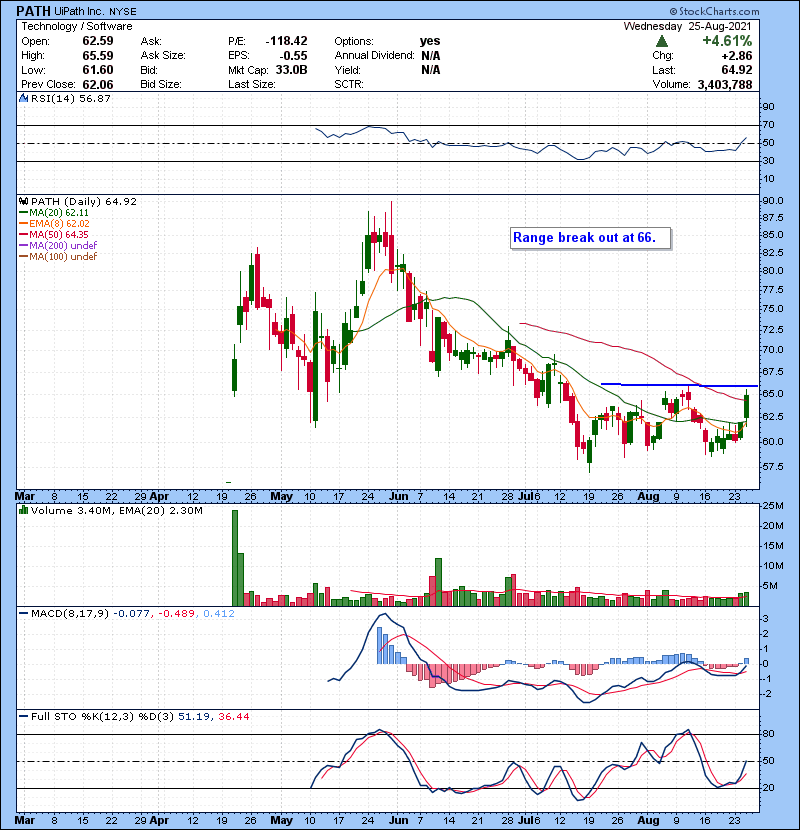This screenshot has width=800, height=830.
Task: Click the Prev Close 62.06 value
Action: pyautogui.click(x=98, y=84)
